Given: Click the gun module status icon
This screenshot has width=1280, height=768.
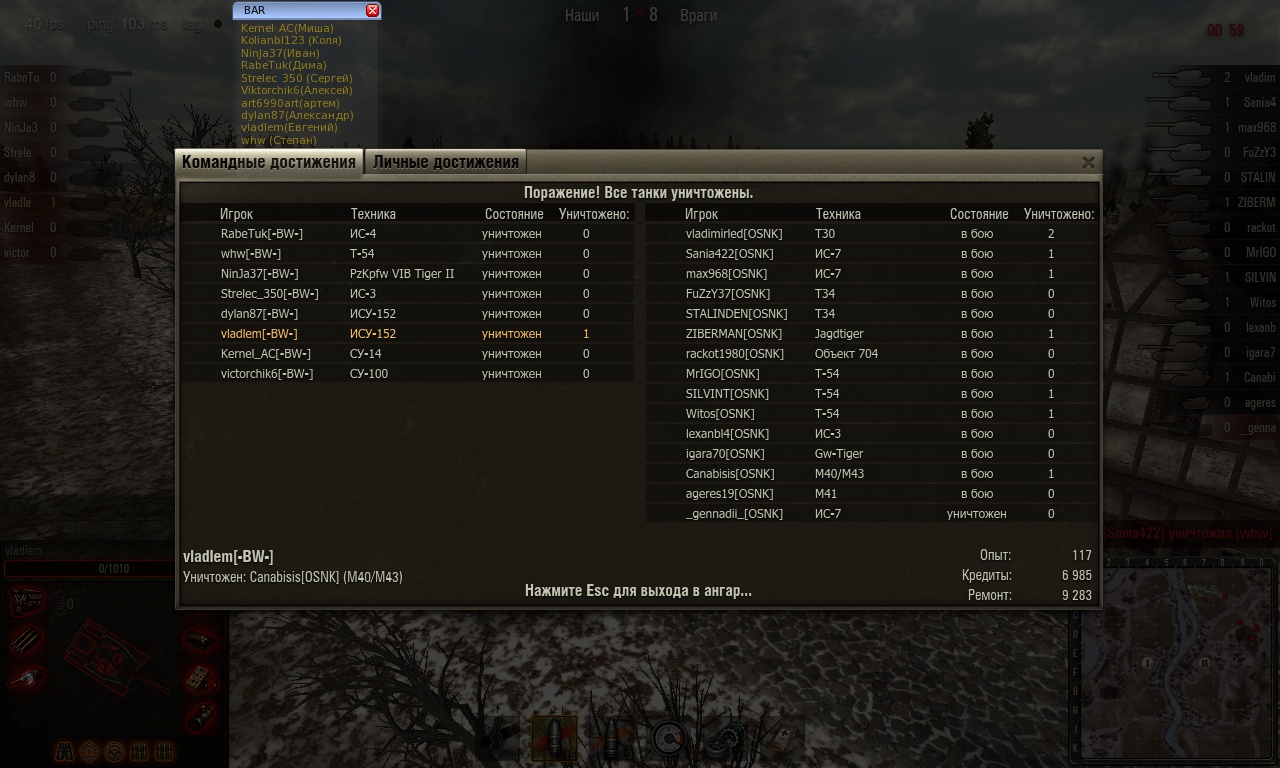Looking at the screenshot, I should pos(26,679).
